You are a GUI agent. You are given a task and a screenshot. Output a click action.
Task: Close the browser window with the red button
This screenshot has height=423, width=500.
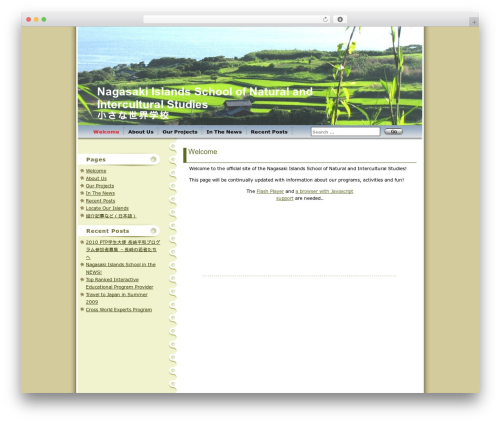[29, 19]
